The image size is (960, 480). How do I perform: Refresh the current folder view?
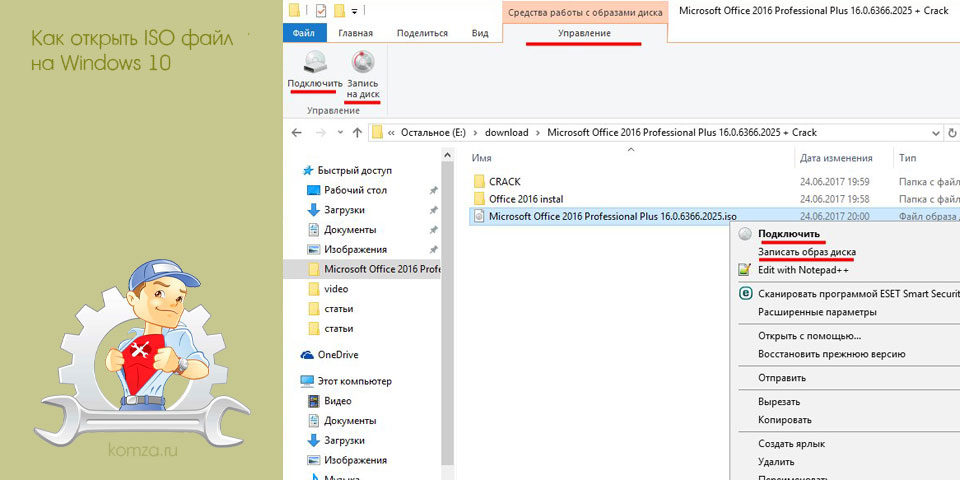[952, 132]
